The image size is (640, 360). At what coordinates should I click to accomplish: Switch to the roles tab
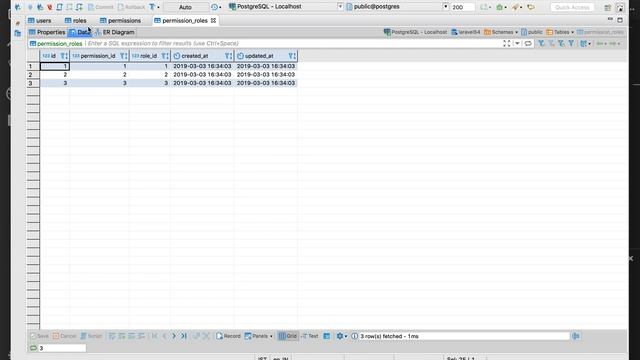click(76, 20)
